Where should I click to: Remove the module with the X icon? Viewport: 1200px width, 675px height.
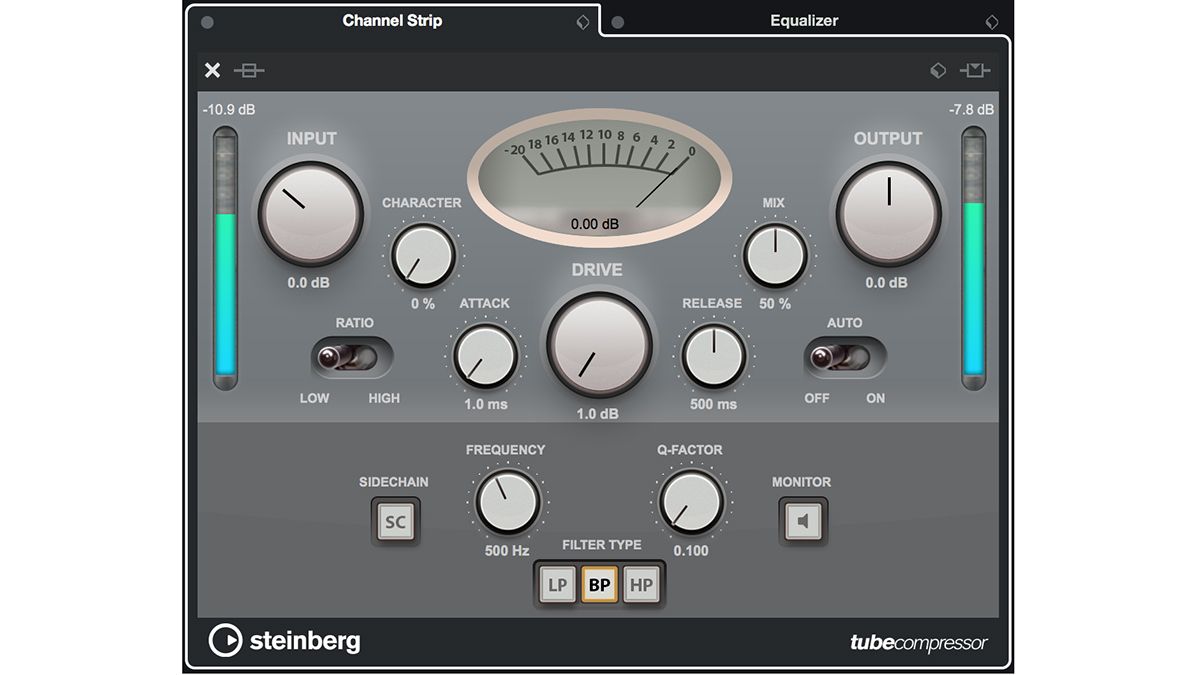[x=213, y=70]
